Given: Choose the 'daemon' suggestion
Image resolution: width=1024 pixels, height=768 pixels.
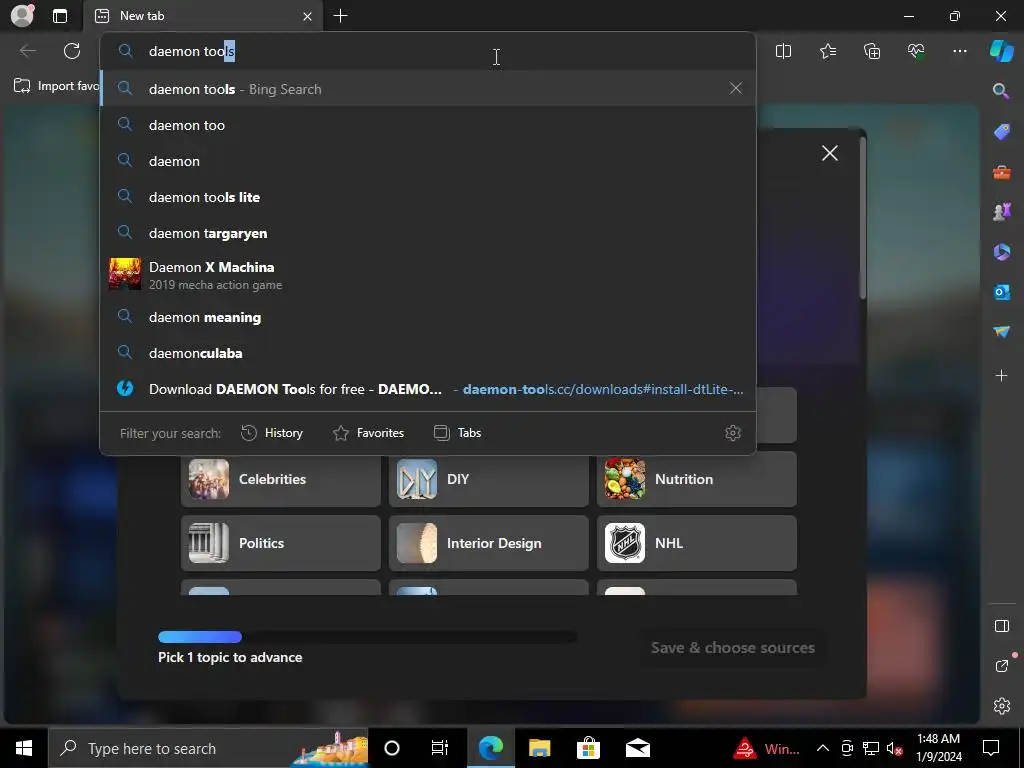Looking at the screenshot, I should pyautogui.click(x=428, y=161).
